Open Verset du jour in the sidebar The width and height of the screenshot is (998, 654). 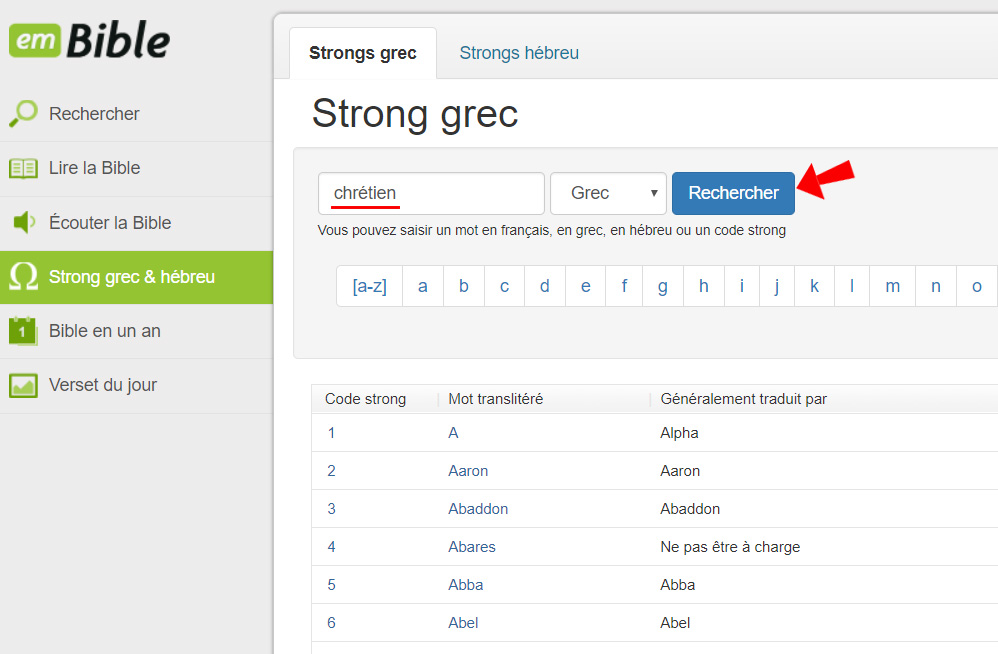[x=102, y=385]
